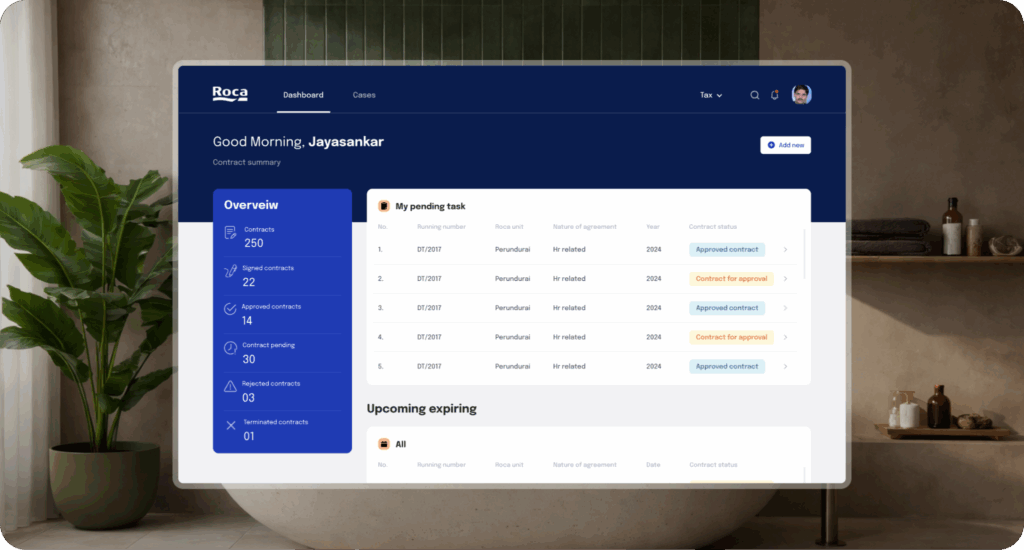Open row 1 chevron in pending tasks
Screen dimensions: 1024x550
pos(786,250)
